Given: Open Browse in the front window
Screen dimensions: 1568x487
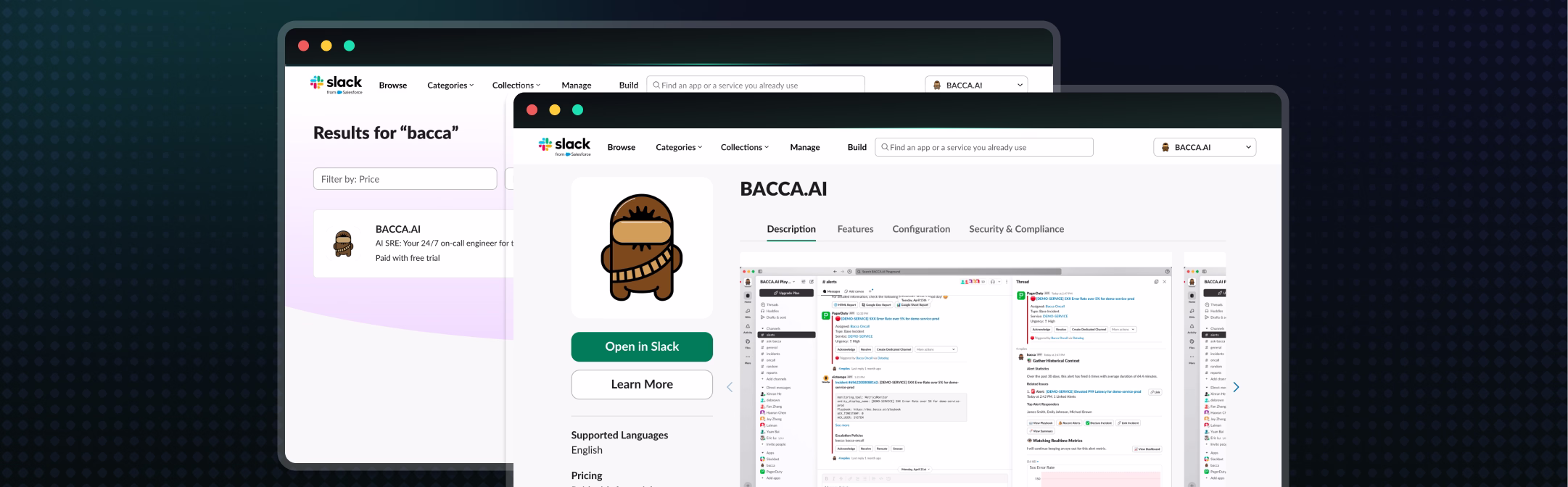Looking at the screenshot, I should pos(622,147).
